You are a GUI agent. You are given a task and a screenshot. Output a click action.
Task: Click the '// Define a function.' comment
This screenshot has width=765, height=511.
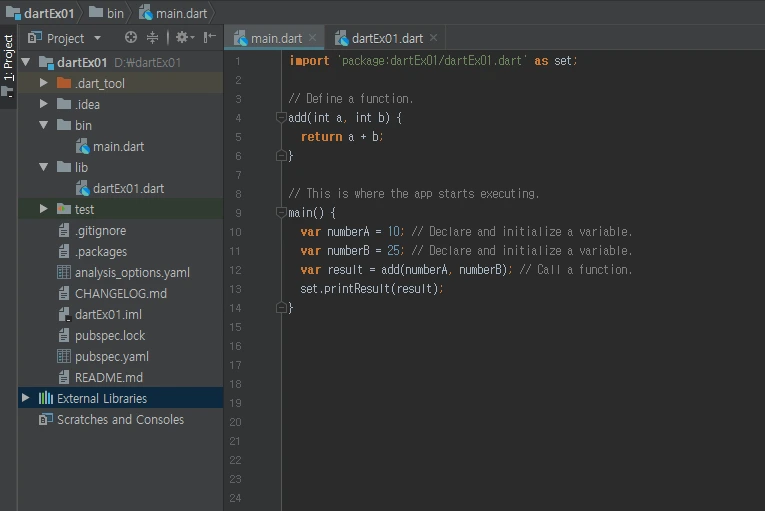[x=351, y=99]
